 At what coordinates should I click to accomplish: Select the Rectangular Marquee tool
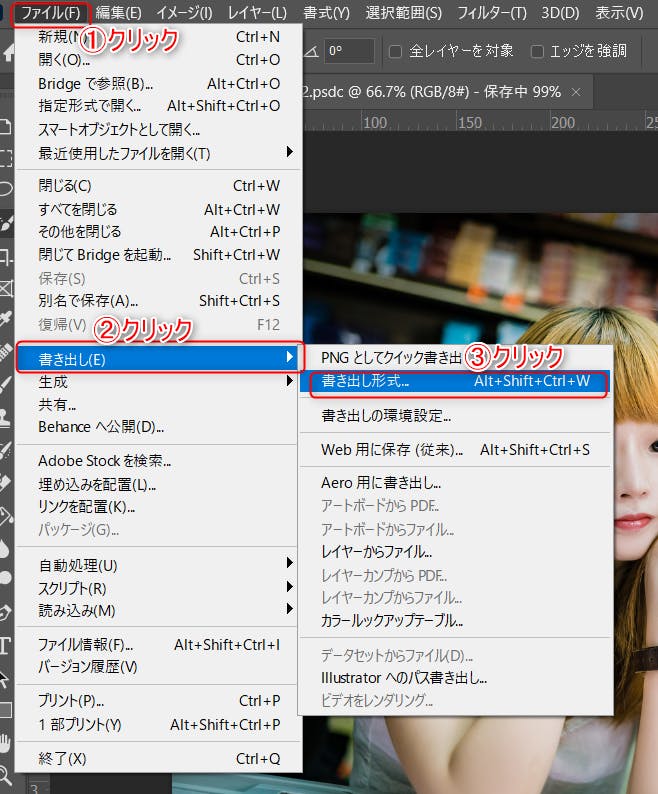[x=5, y=158]
